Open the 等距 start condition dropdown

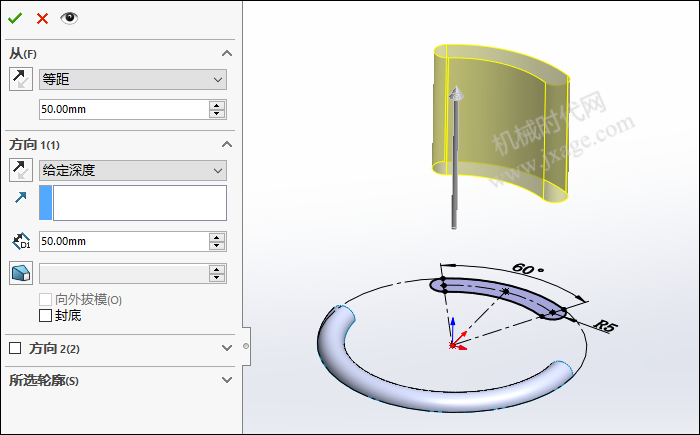click(x=133, y=79)
